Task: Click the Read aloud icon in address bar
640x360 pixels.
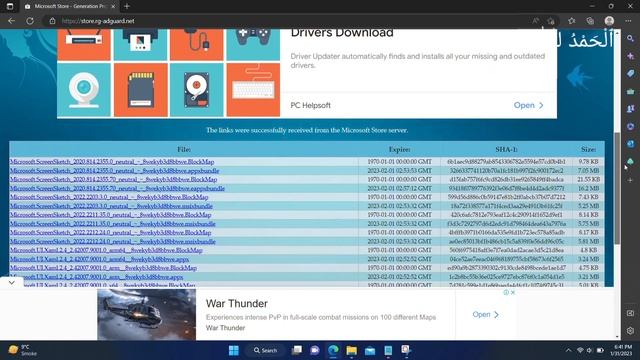Action: pos(536,21)
